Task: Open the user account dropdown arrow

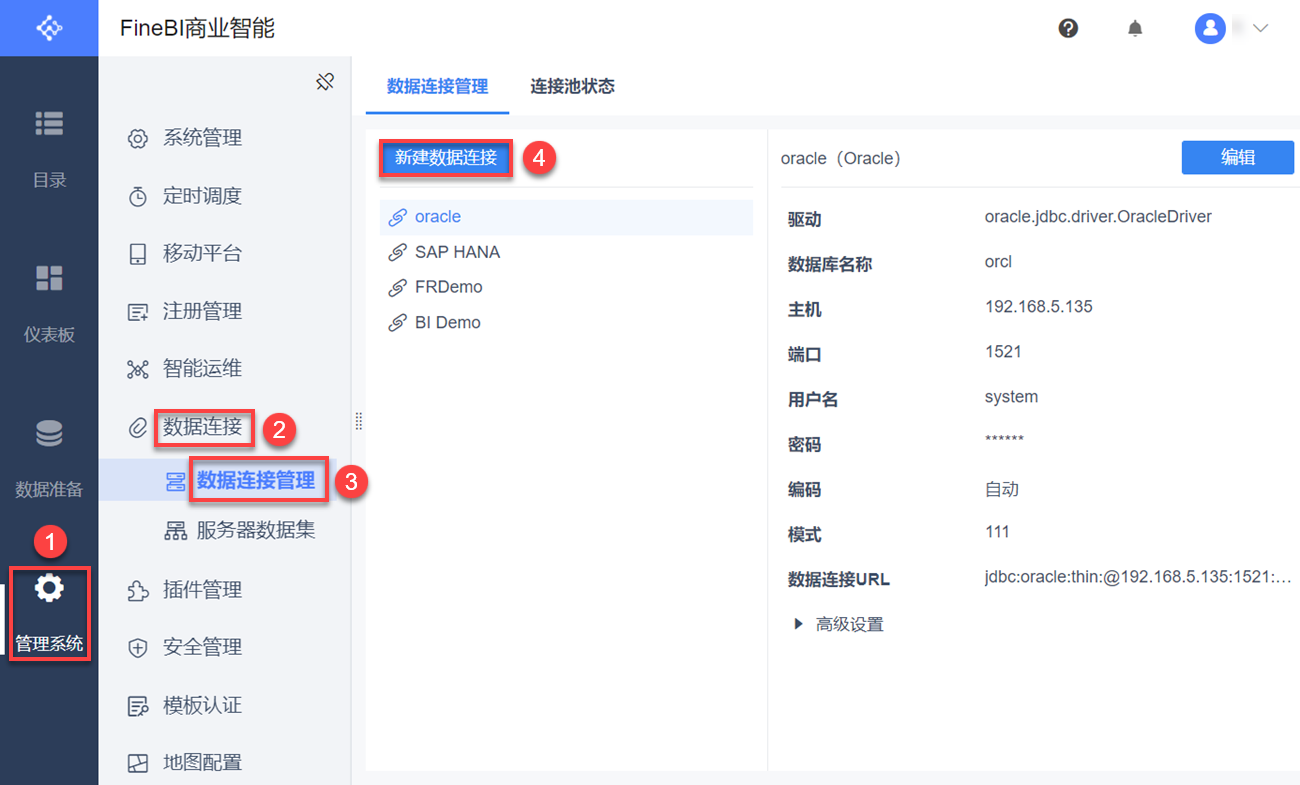Action: (x=1260, y=28)
